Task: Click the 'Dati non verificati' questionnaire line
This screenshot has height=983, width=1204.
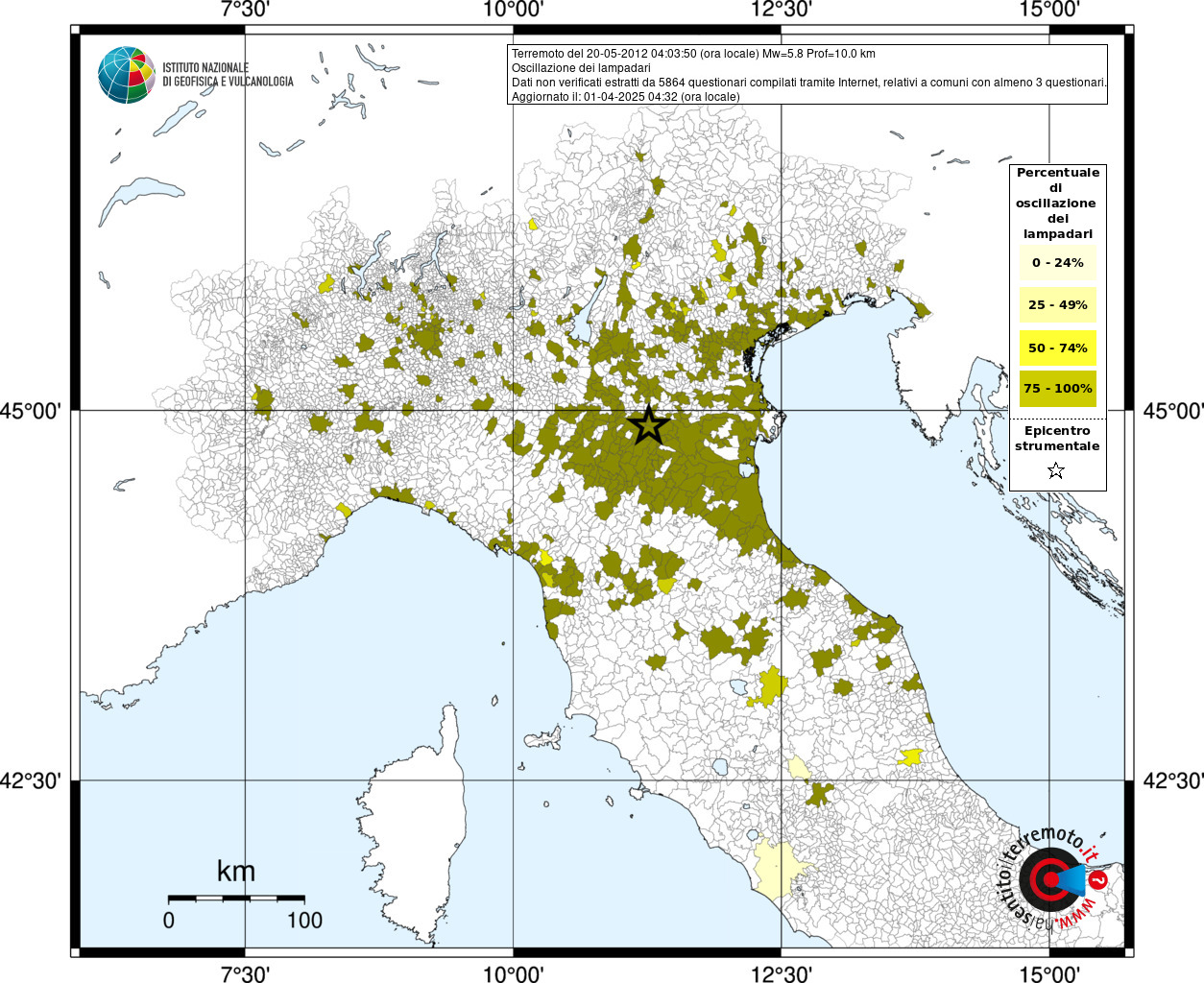Action: coord(808,83)
